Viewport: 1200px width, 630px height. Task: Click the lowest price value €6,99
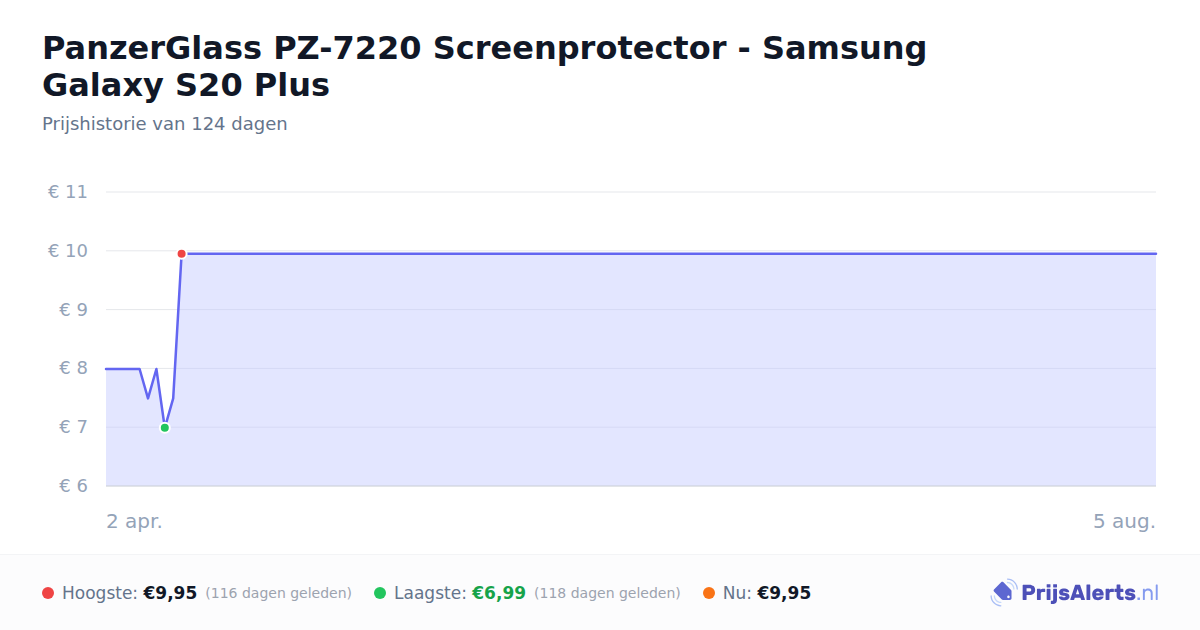pos(499,593)
